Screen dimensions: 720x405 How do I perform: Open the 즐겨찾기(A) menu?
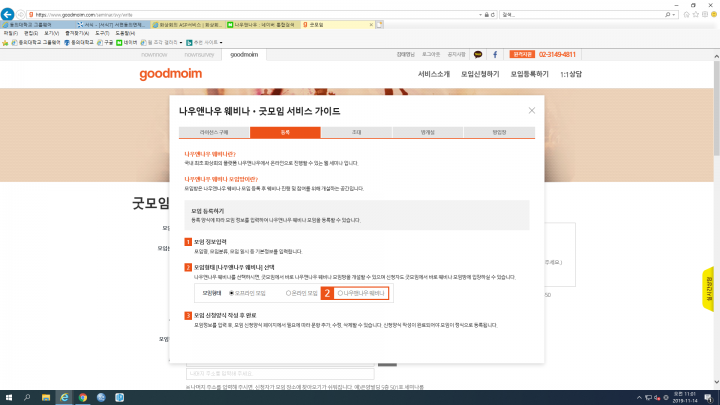coord(77,34)
